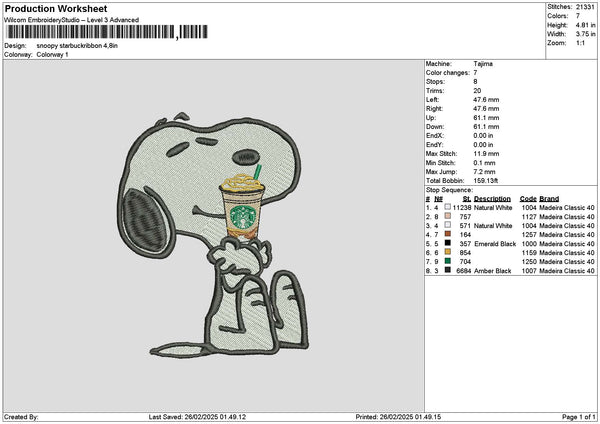This screenshot has height=424, width=600.
Task: Click the 'Stop Sequence:' heading
Action: point(449,190)
